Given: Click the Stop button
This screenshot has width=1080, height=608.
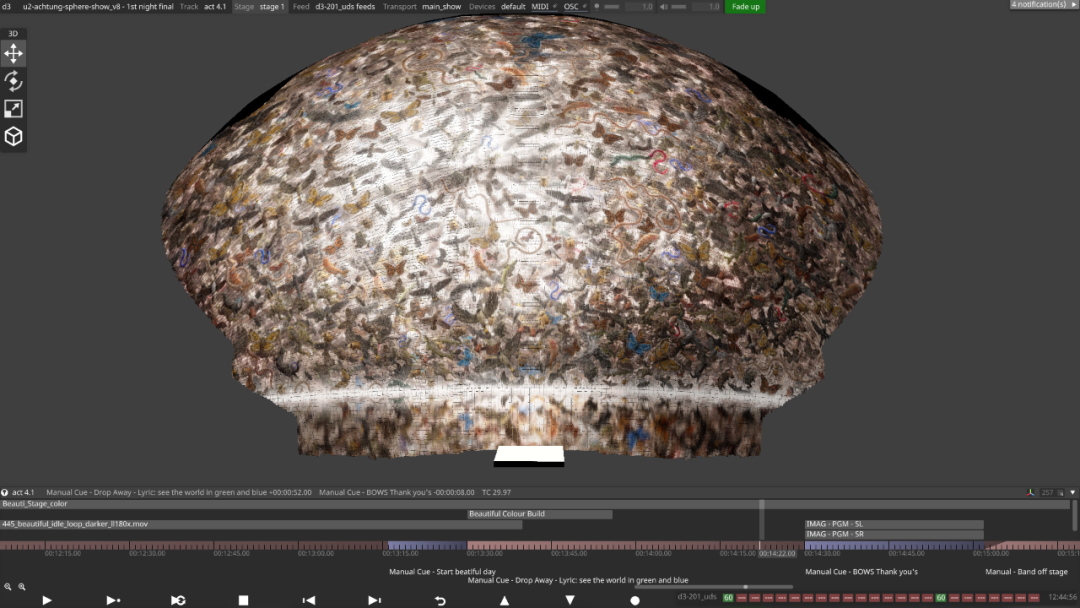Looking at the screenshot, I should 243,600.
